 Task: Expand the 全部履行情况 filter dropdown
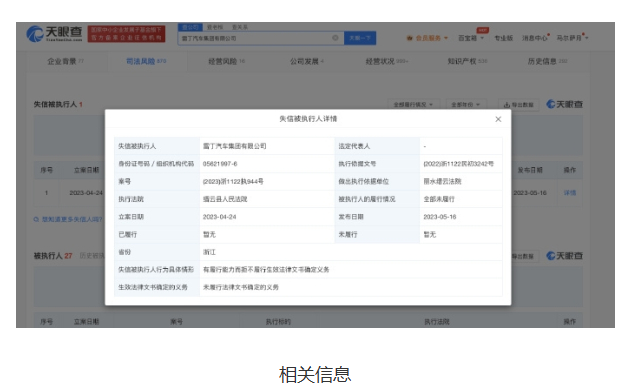pos(413,105)
